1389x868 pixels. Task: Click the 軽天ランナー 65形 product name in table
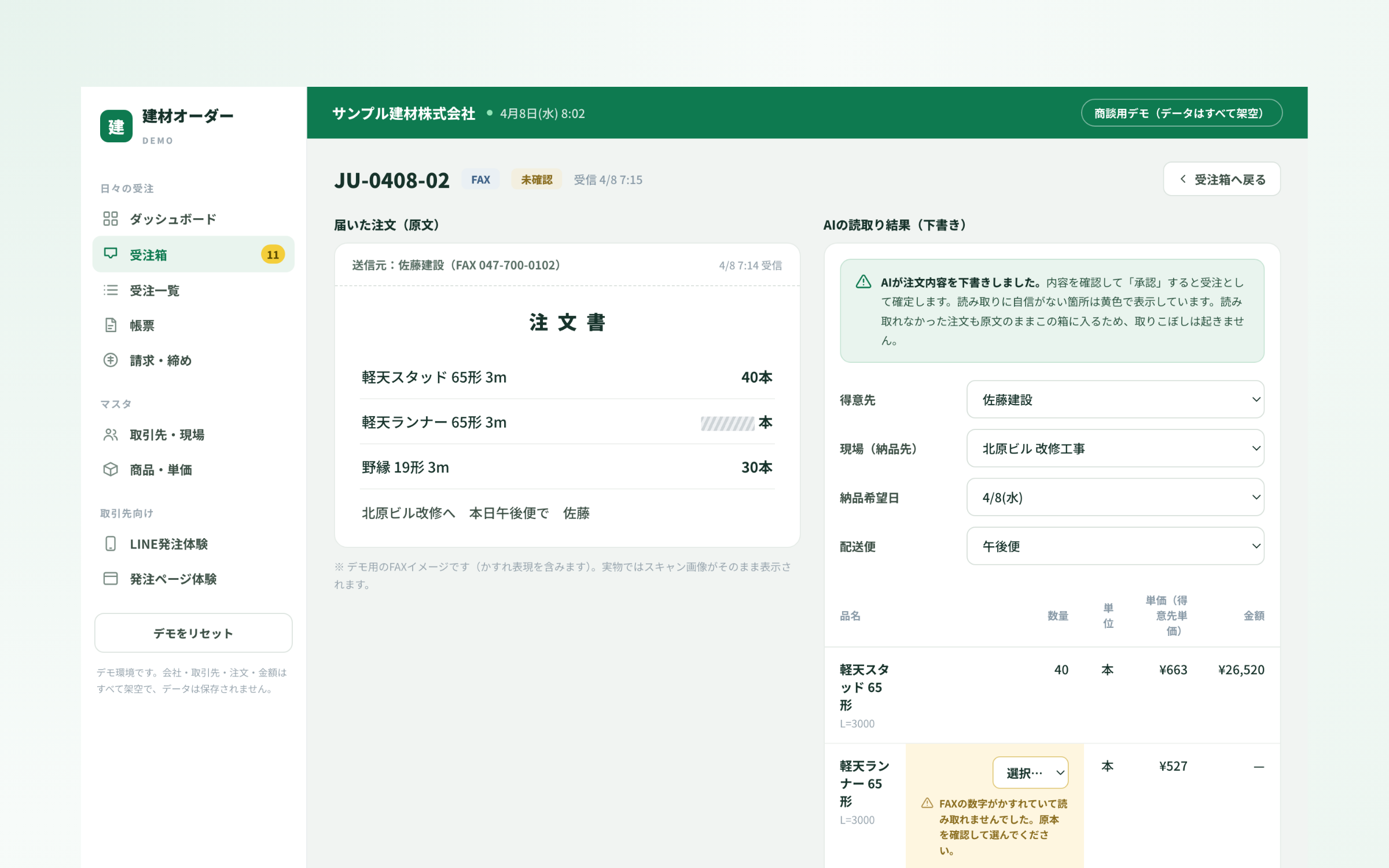(x=864, y=784)
